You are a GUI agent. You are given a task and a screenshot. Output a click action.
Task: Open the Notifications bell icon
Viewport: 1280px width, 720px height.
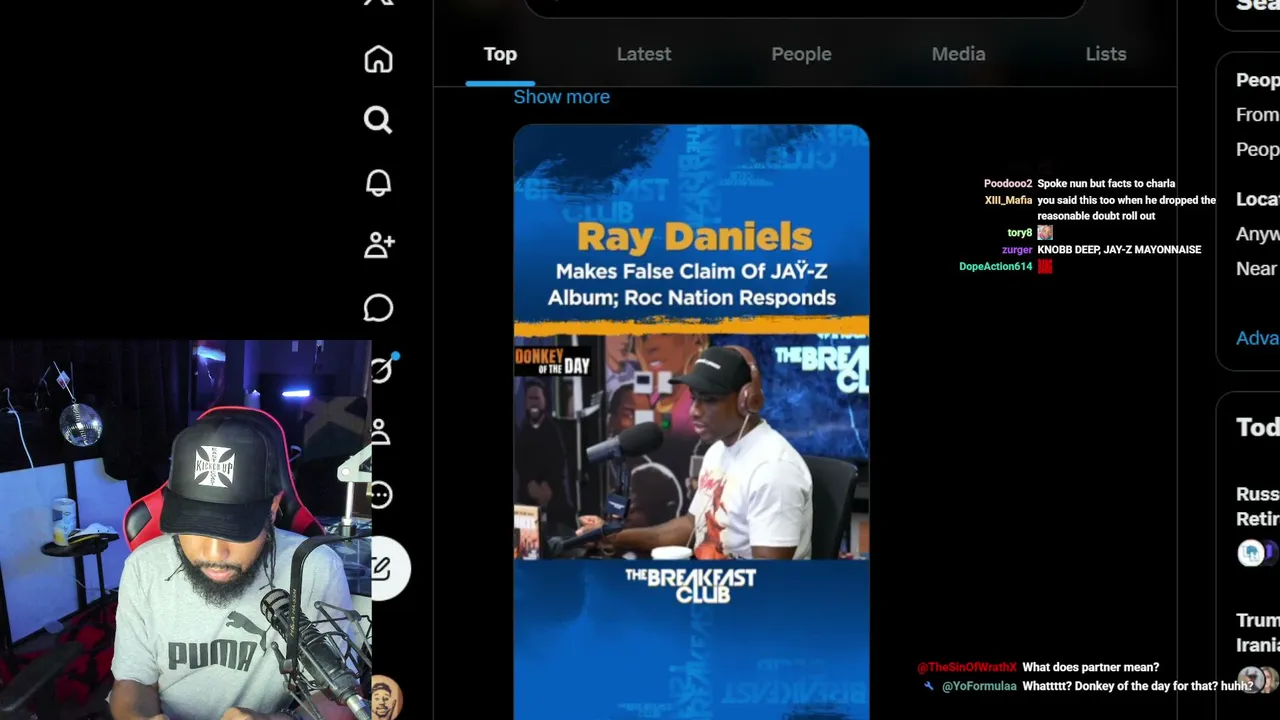[378, 183]
